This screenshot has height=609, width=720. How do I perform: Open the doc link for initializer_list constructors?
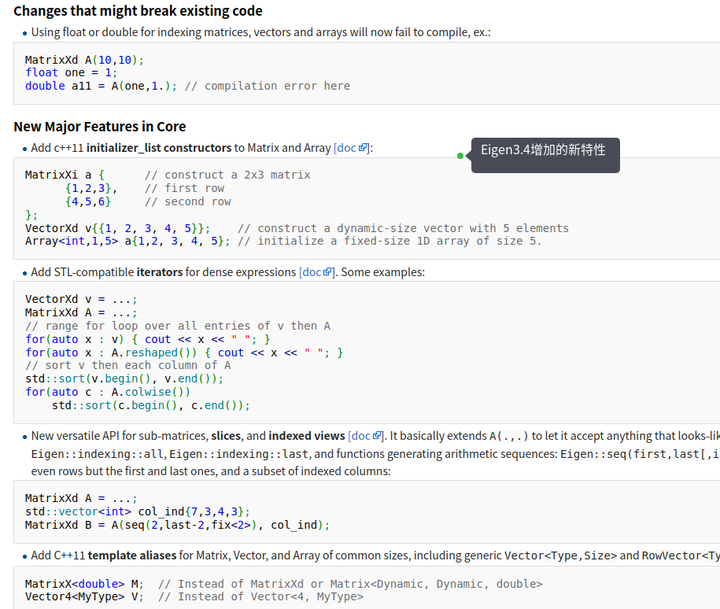point(346,148)
